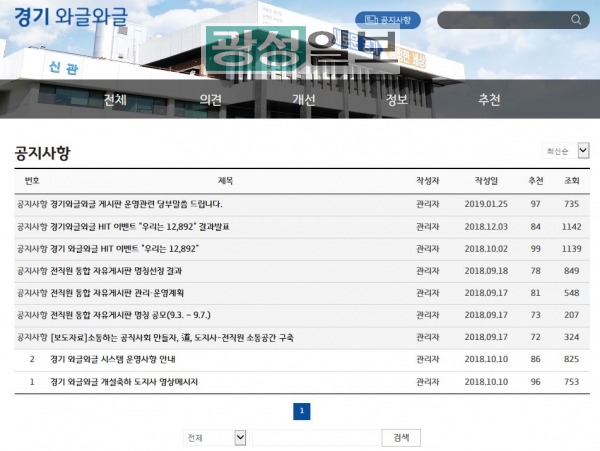Open the 공지사항 button in header
600x451 pixels.
[x=388, y=19]
